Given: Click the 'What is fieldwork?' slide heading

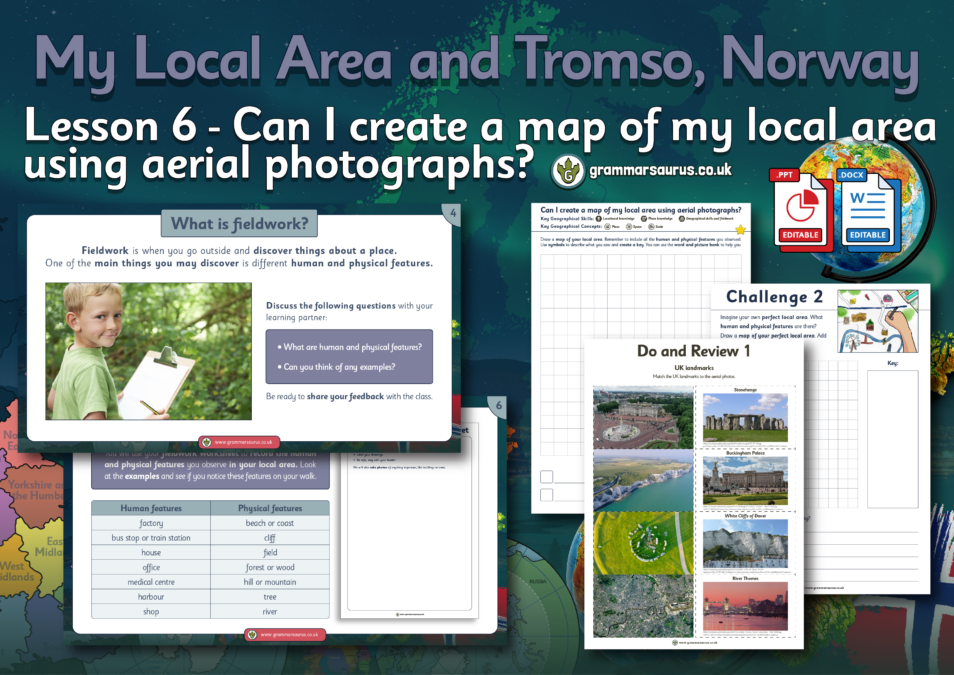Looking at the screenshot, I should [x=240, y=224].
